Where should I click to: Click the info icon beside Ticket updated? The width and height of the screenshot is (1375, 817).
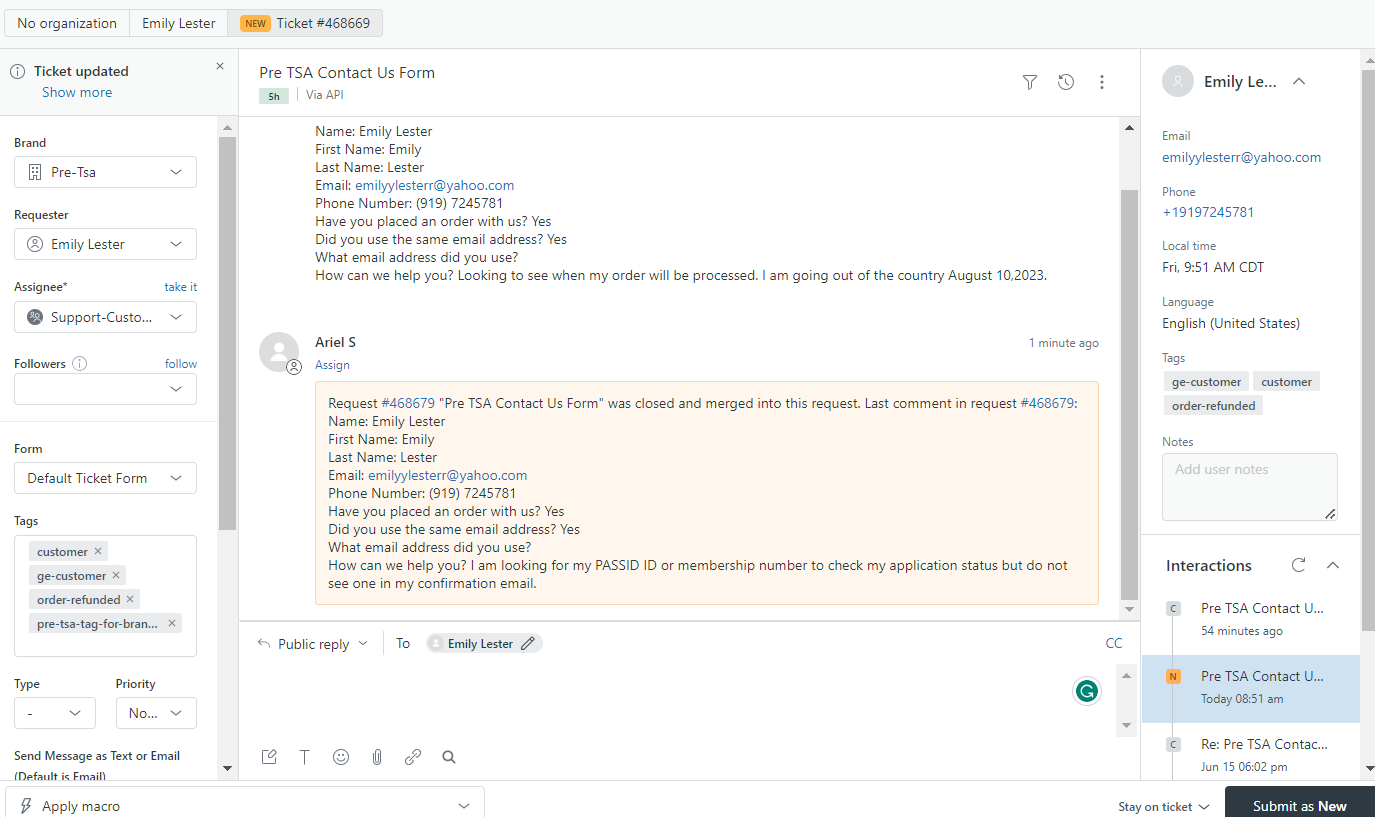(18, 71)
